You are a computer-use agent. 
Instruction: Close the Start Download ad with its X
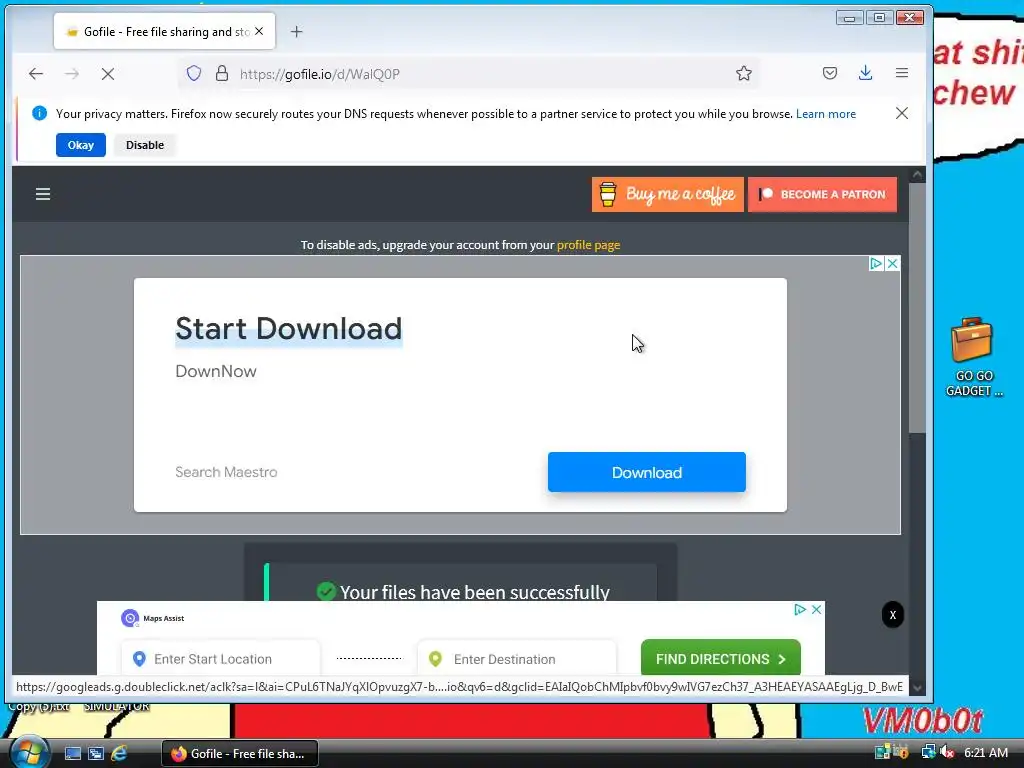pos(892,263)
